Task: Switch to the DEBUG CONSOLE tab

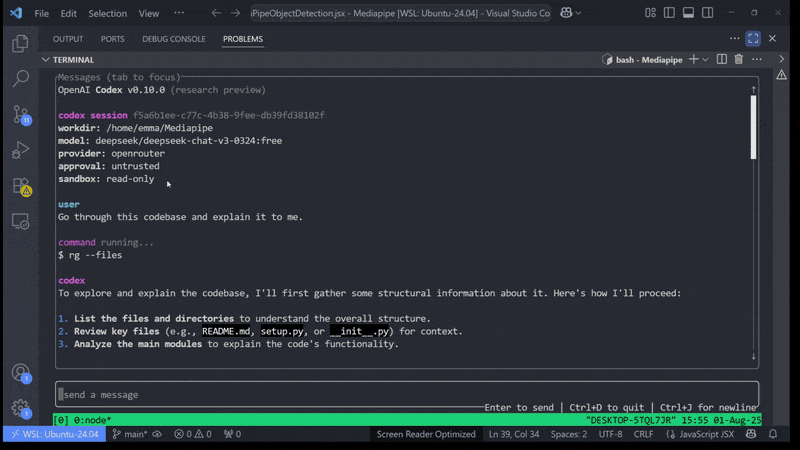Action: pos(173,39)
